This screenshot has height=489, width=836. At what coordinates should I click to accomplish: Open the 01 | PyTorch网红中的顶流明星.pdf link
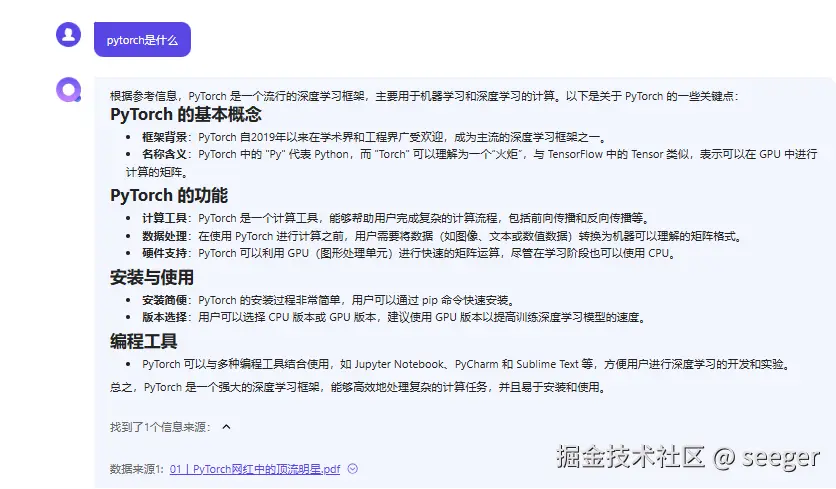pos(255,469)
